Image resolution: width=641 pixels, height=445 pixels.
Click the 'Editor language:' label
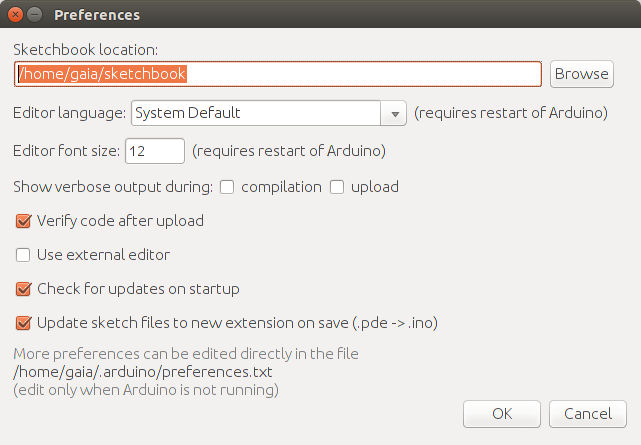pos(69,114)
